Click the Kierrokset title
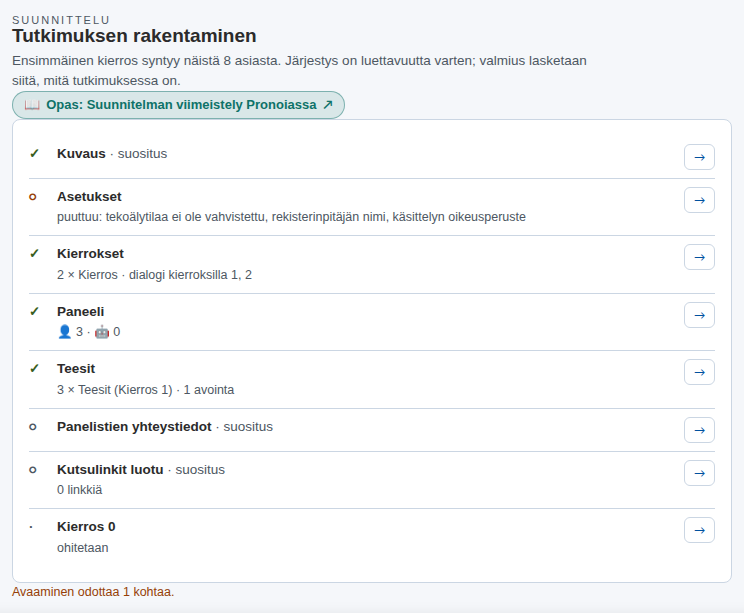Image resolution: width=744 pixels, height=613 pixels. click(x=90, y=253)
